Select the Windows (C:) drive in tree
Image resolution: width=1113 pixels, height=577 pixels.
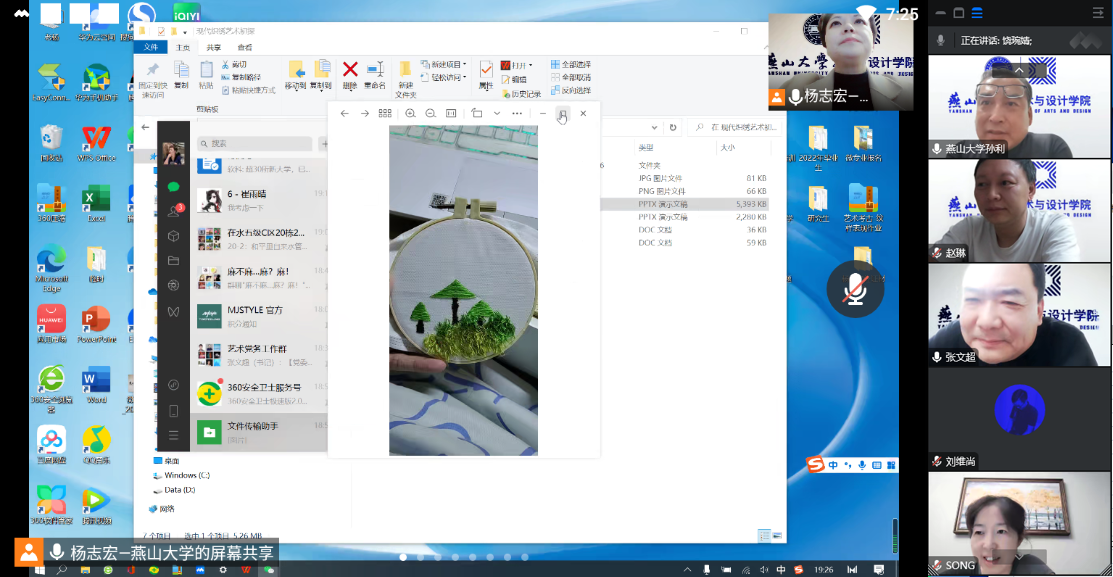[x=186, y=475]
